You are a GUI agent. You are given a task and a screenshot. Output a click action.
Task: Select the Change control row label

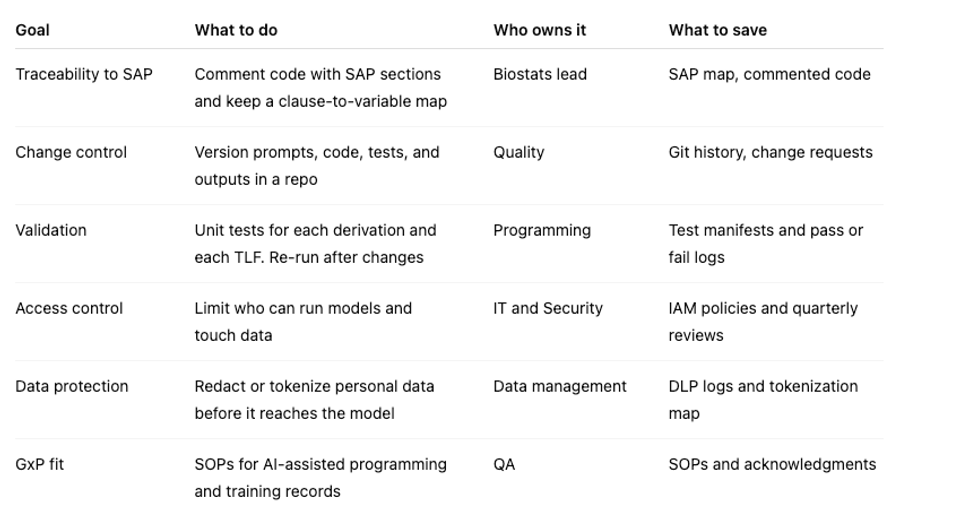coord(71,152)
